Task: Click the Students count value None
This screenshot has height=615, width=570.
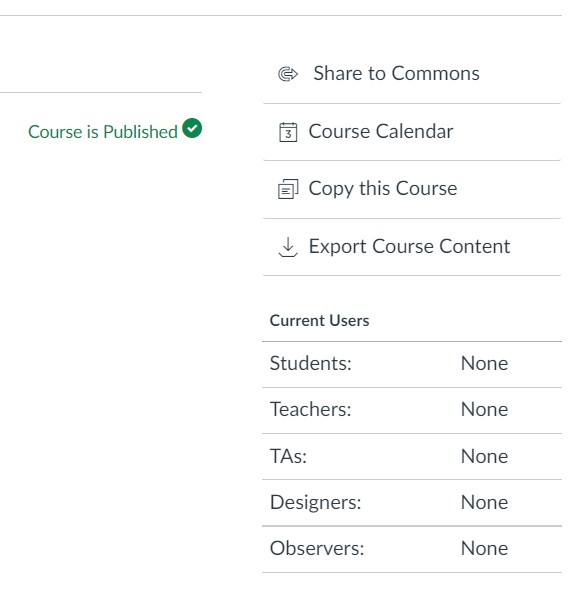Action: click(484, 363)
